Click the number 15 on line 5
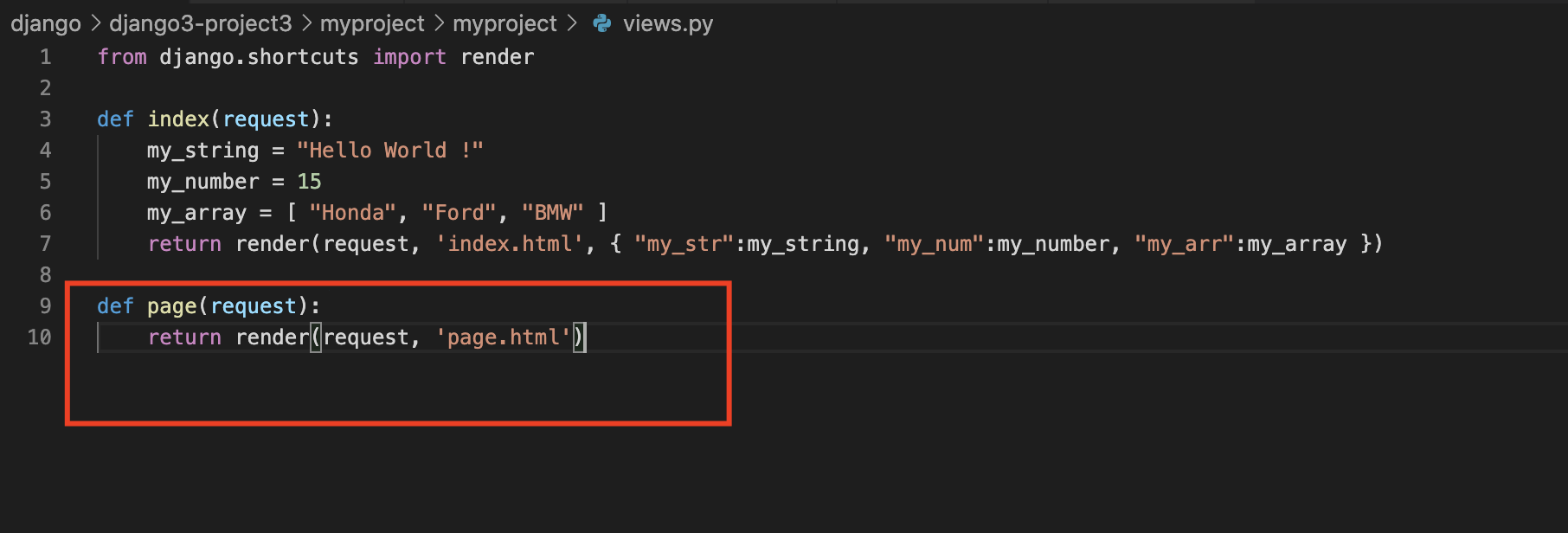 pos(309,182)
